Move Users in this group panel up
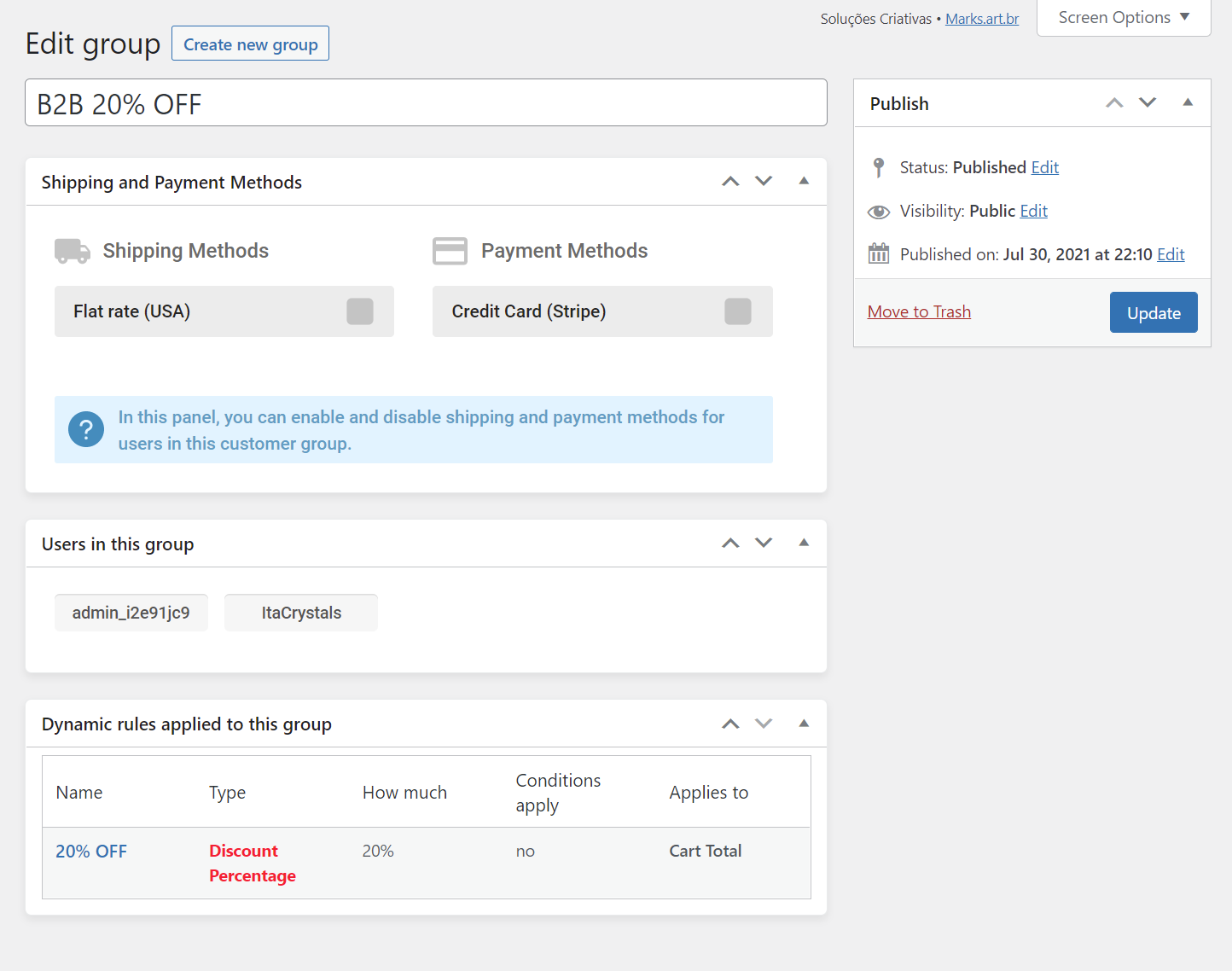 coord(730,543)
